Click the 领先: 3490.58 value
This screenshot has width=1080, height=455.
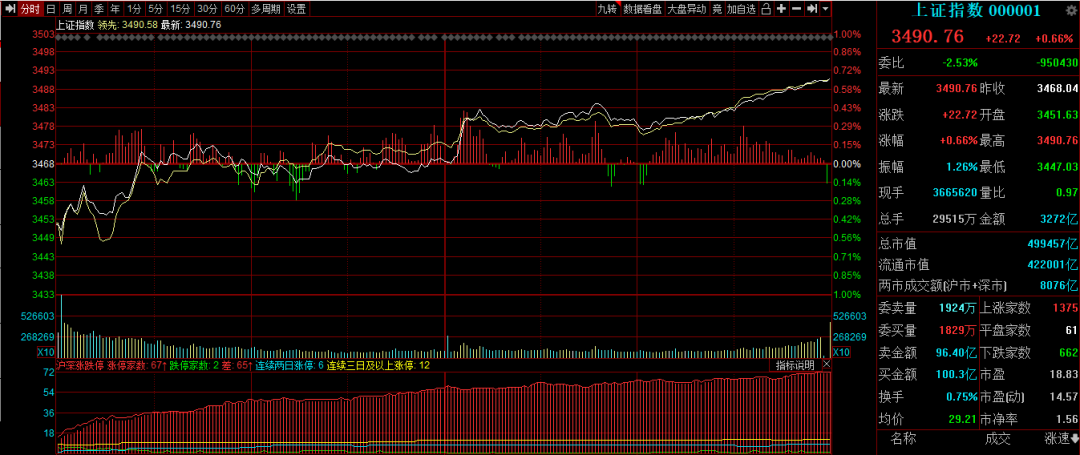127,24
